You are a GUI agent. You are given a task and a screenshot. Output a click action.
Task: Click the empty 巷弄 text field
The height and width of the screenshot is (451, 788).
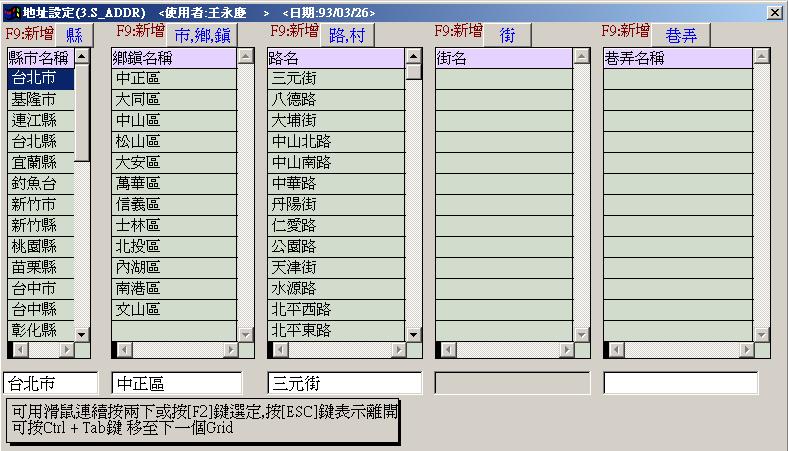[680, 383]
